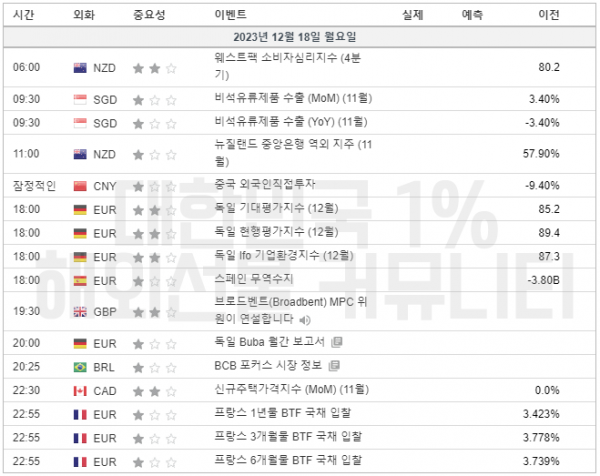
Task: Open the 독일 Ifo 기업환경지수 (12월) event
Action: coord(284,255)
